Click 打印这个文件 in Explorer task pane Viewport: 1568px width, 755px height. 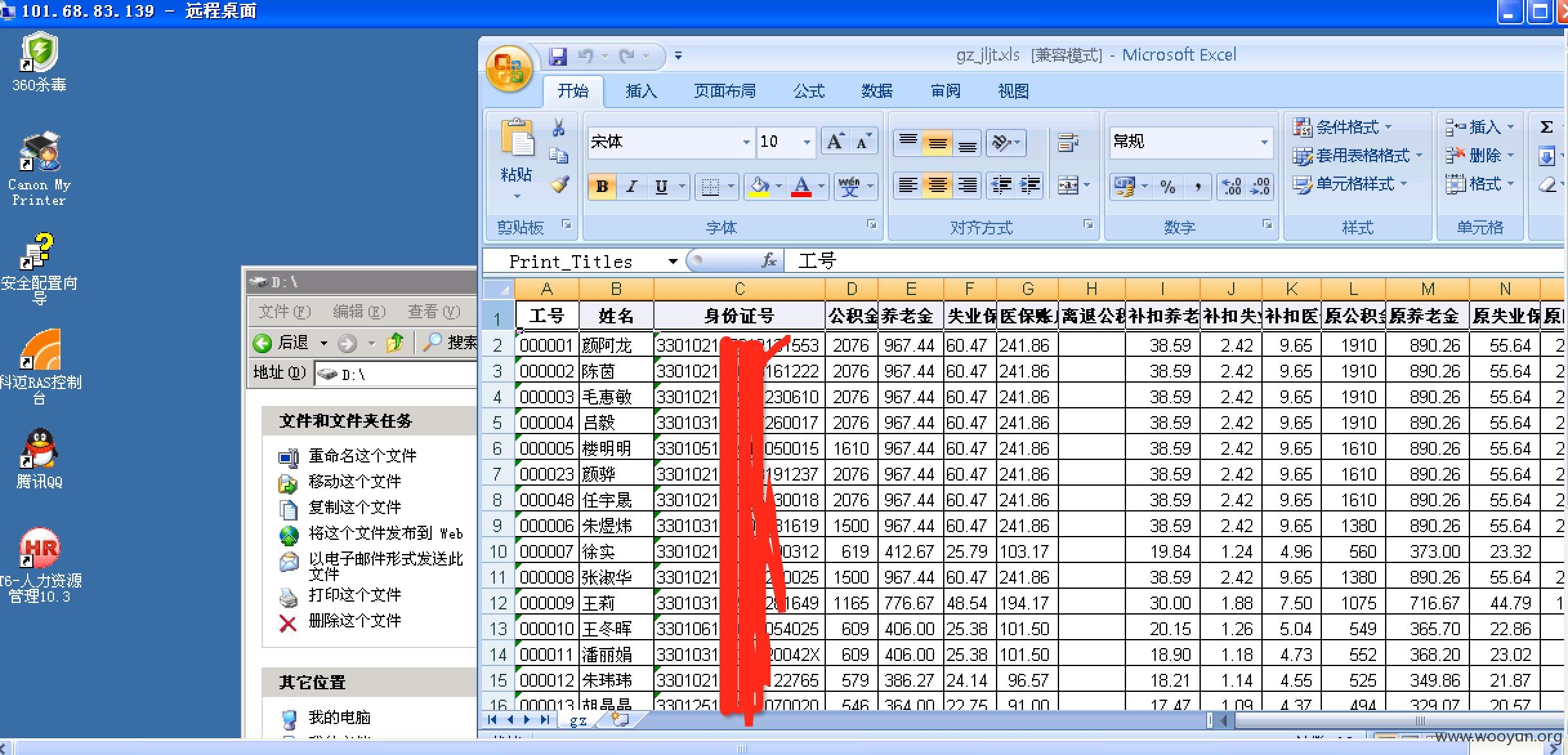click(354, 595)
